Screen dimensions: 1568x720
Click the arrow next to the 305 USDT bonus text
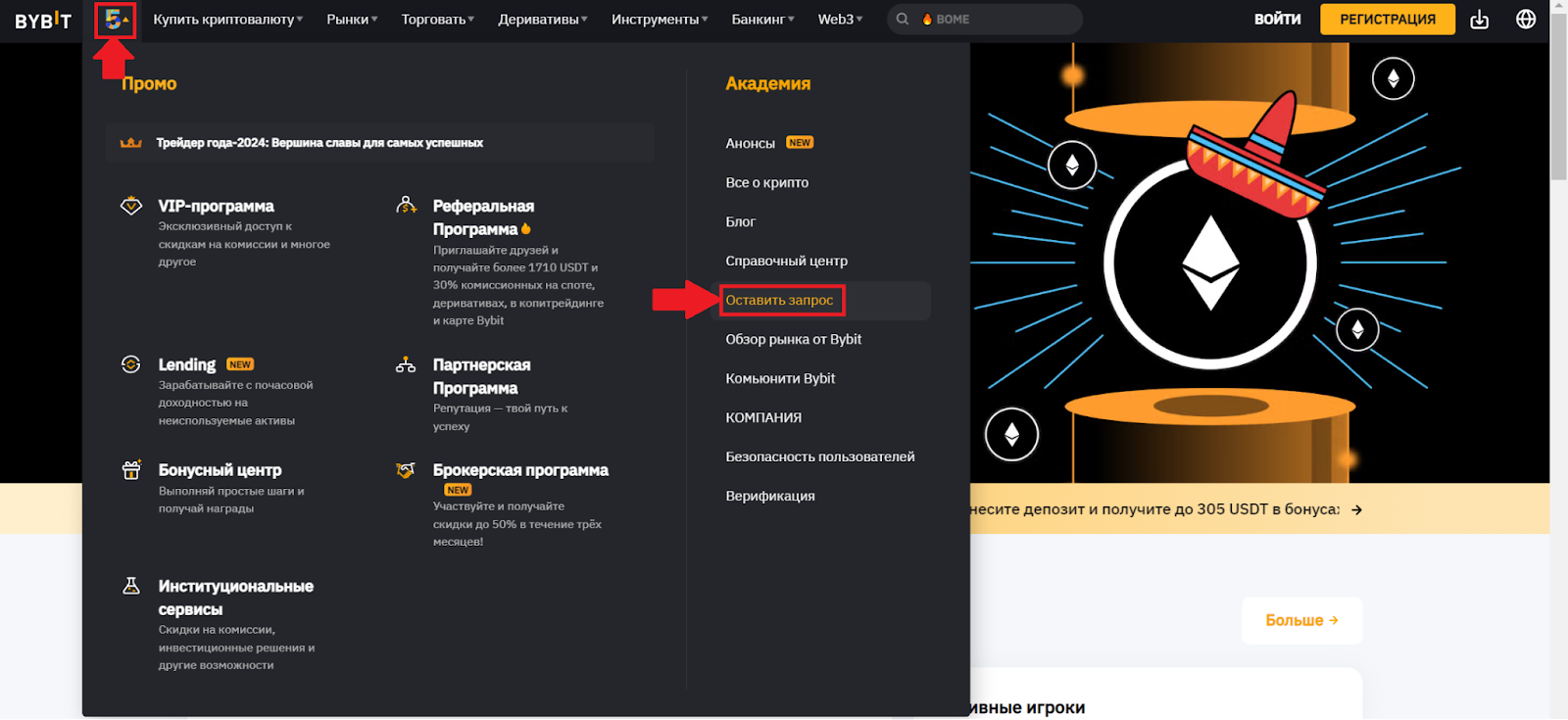pyautogui.click(x=1356, y=510)
